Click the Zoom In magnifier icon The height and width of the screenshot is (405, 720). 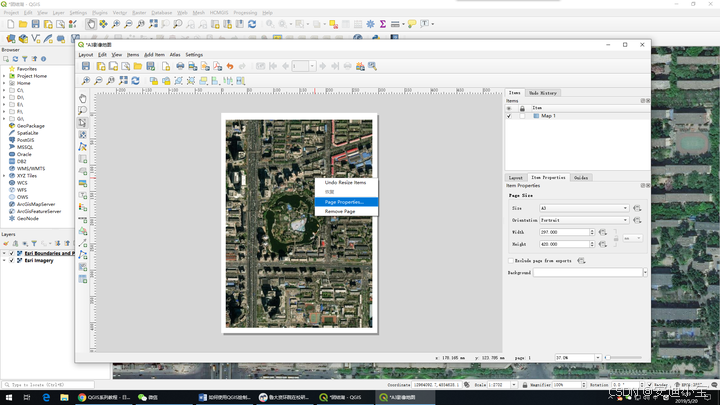pyautogui.click(x=86, y=80)
